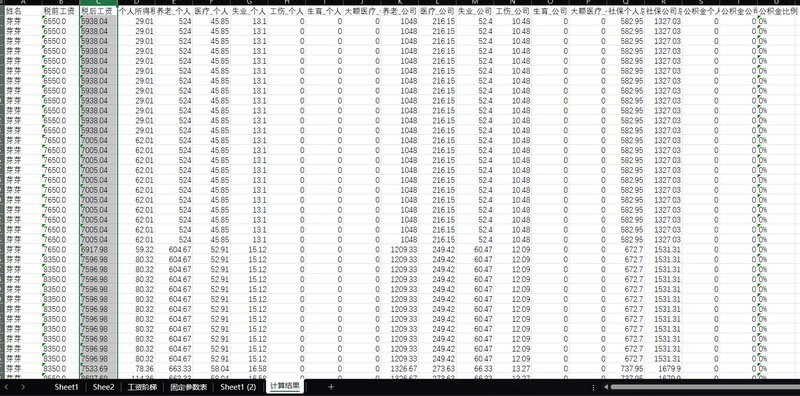The image size is (800, 396).
Task: Select column B header
Action: [61, 3]
